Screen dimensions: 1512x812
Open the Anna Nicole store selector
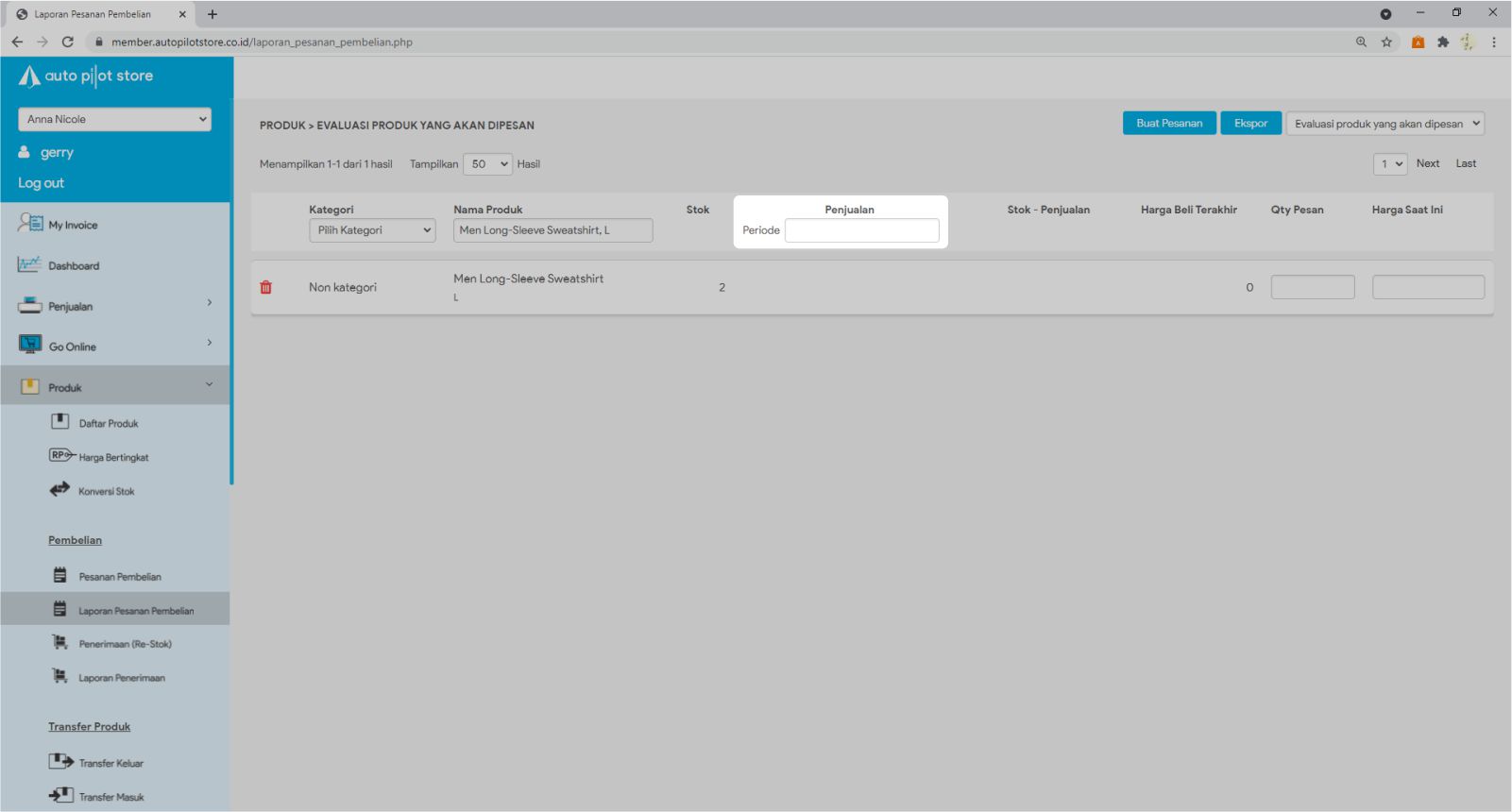[114, 119]
